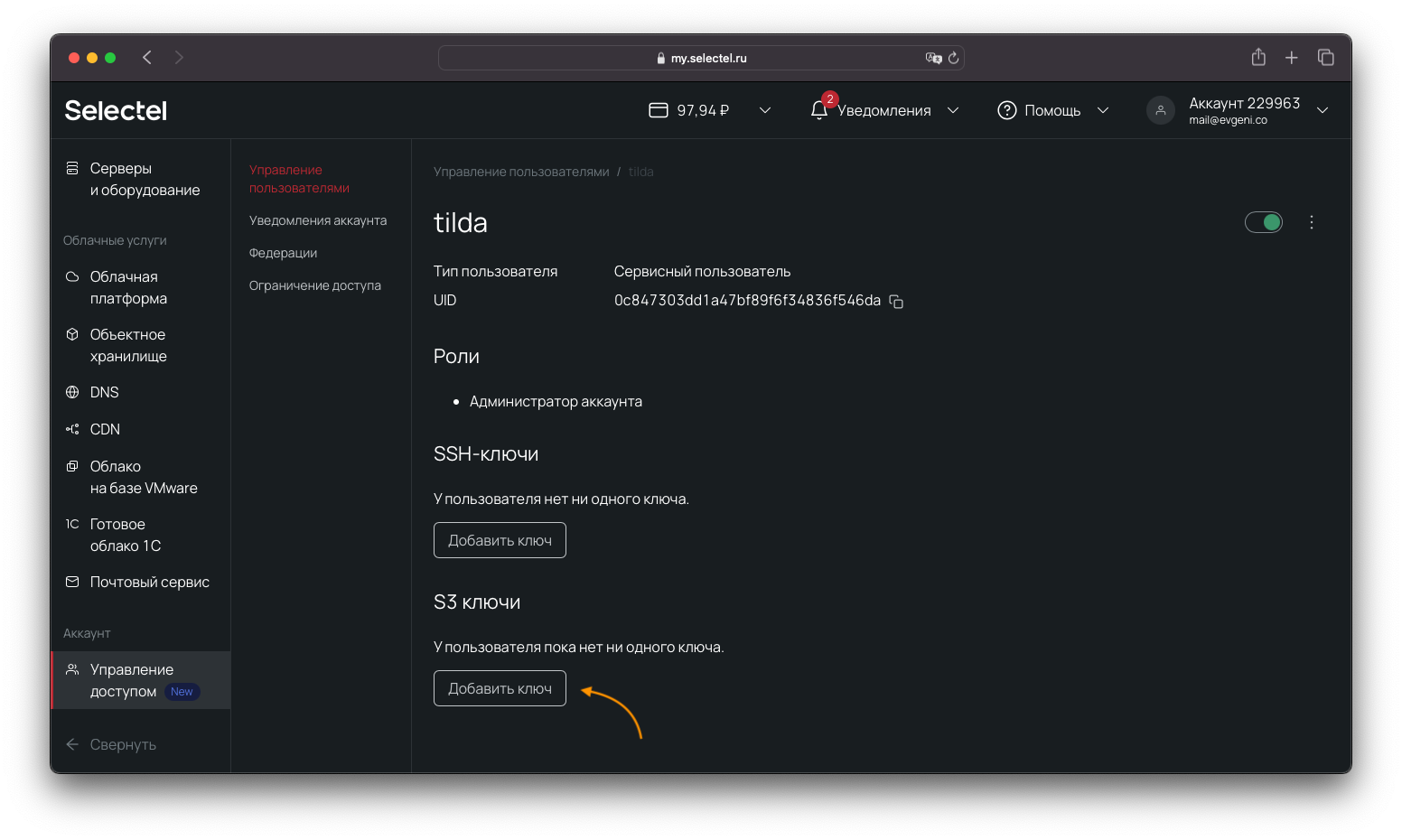Screen dimensions: 1402x840
Task: Open Федерации submenu item
Action: tap(283, 253)
